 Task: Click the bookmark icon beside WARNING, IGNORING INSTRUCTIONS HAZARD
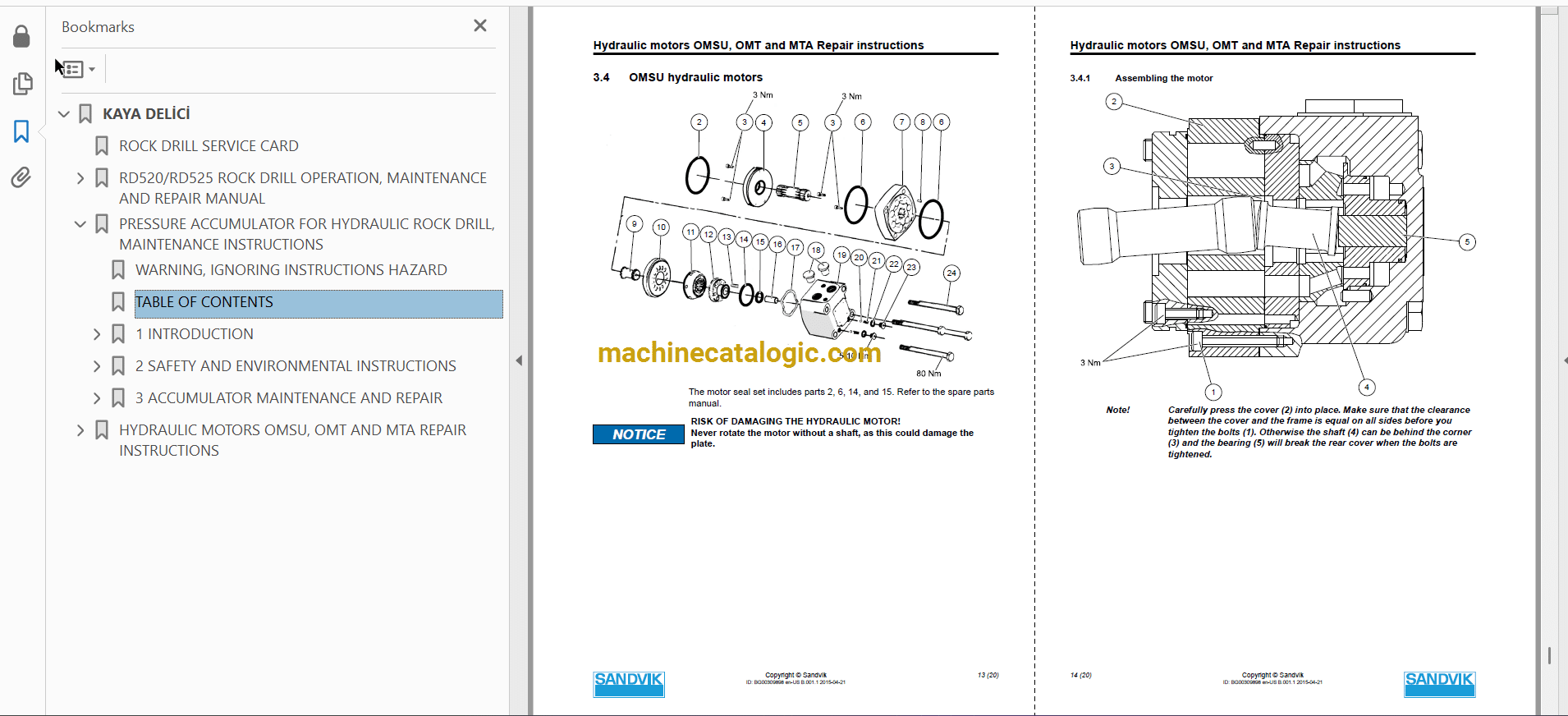tap(118, 270)
